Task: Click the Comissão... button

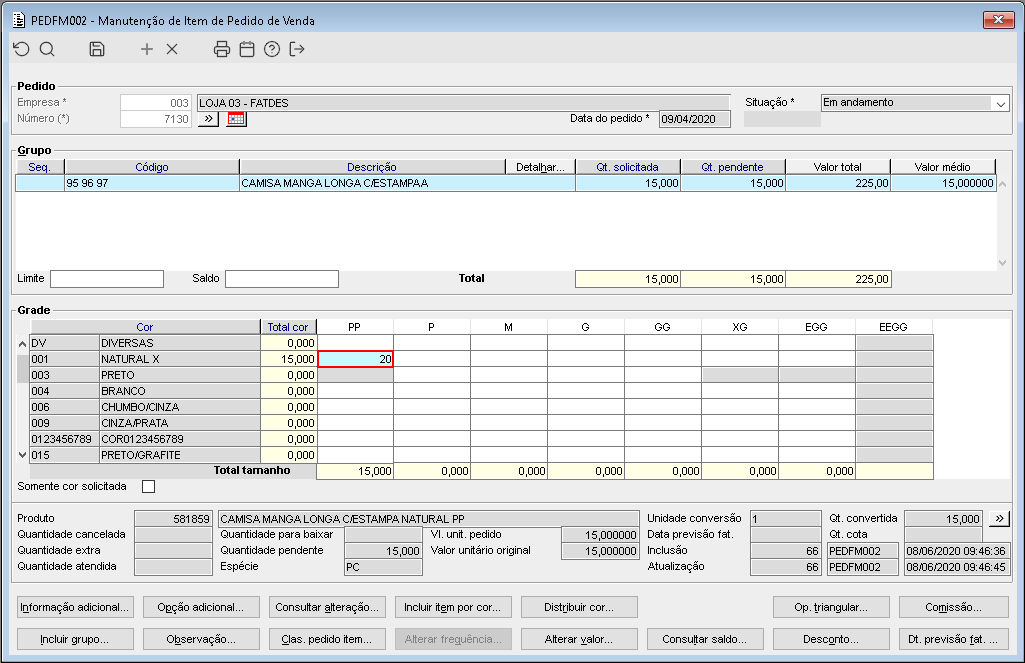Action: click(x=954, y=607)
